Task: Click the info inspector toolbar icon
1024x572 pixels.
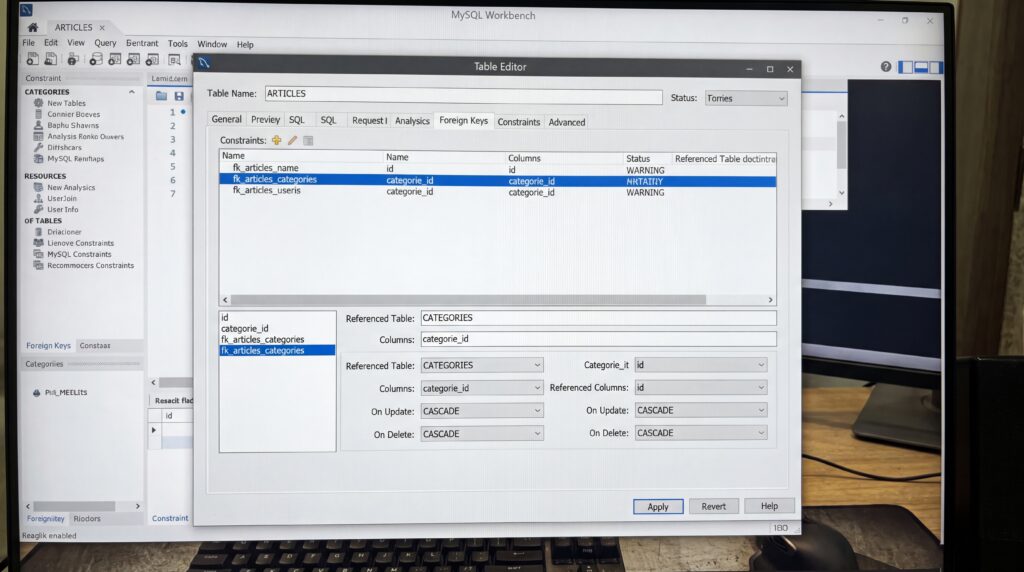Action: click(x=72, y=59)
